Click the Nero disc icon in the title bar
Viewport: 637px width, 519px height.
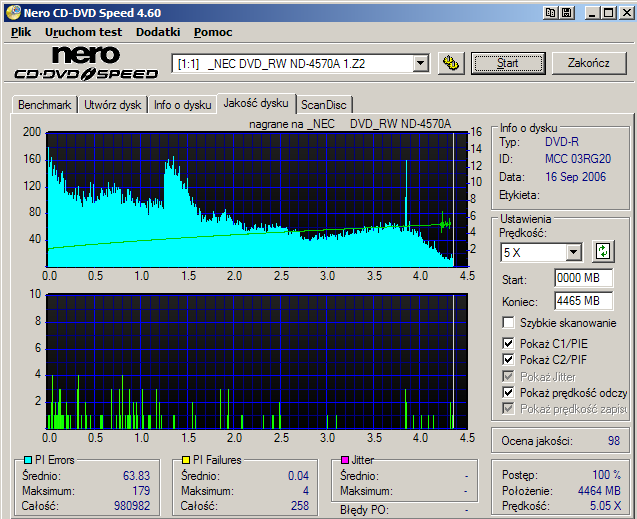(x=13, y=13)
